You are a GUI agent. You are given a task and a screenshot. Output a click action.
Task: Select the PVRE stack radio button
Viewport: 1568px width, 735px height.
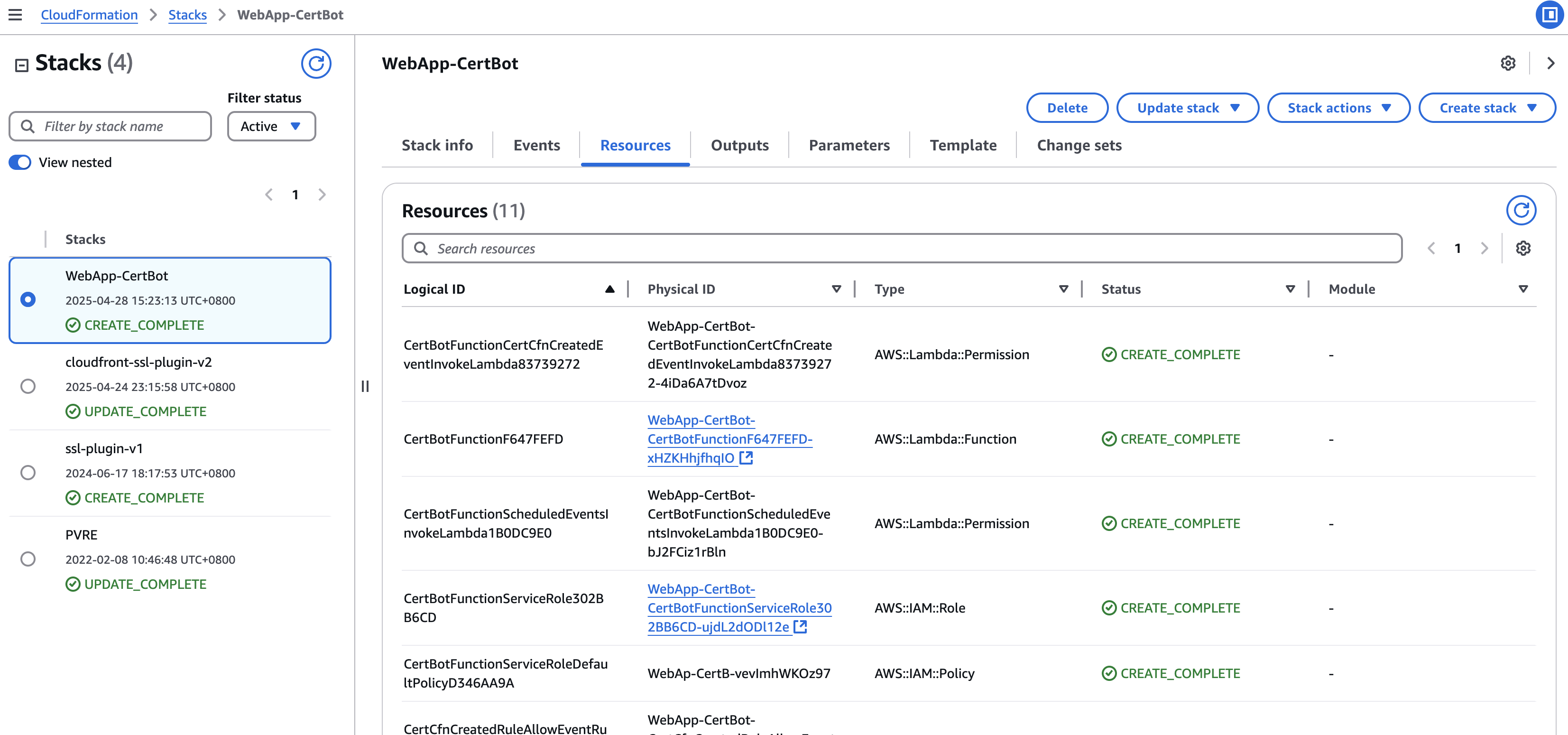28,559
